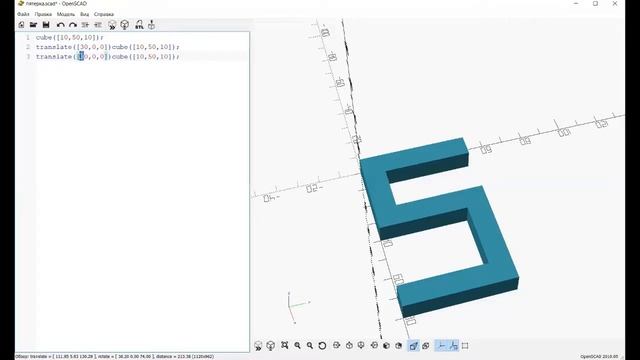The width and height of the screenshot is (640, 360).
Task: Create a new file from the editor toolbar
Action: (21, 25)
